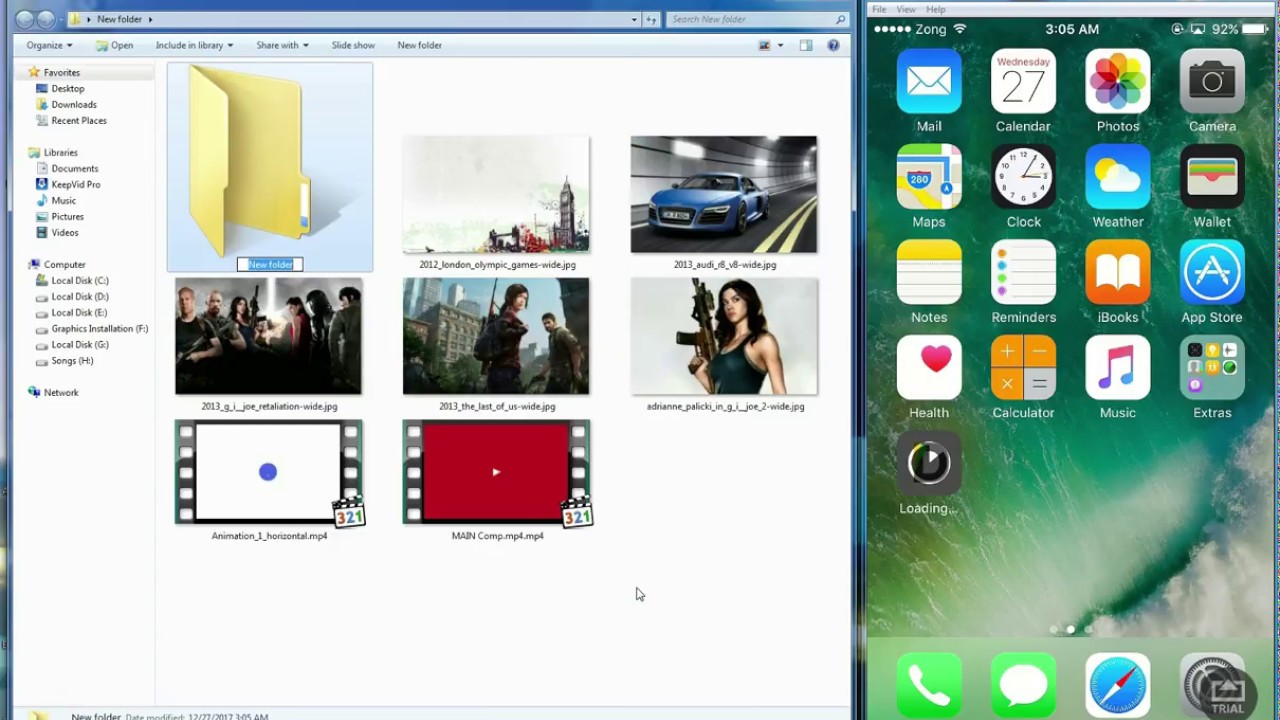Select the MAIN Comp.mp4.mp4 video file

(x=496, y=472)
